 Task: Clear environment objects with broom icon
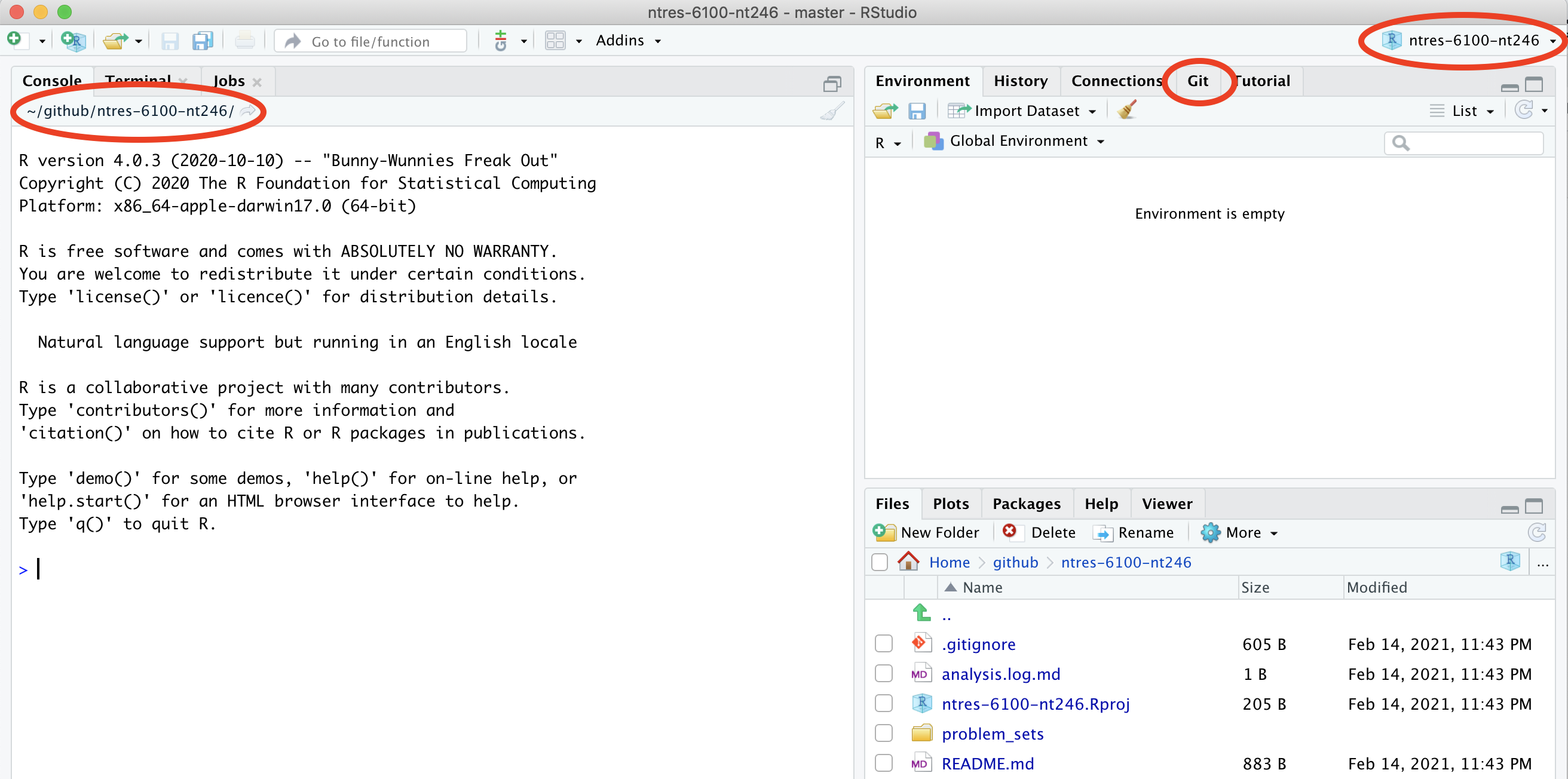[1126, 110]
